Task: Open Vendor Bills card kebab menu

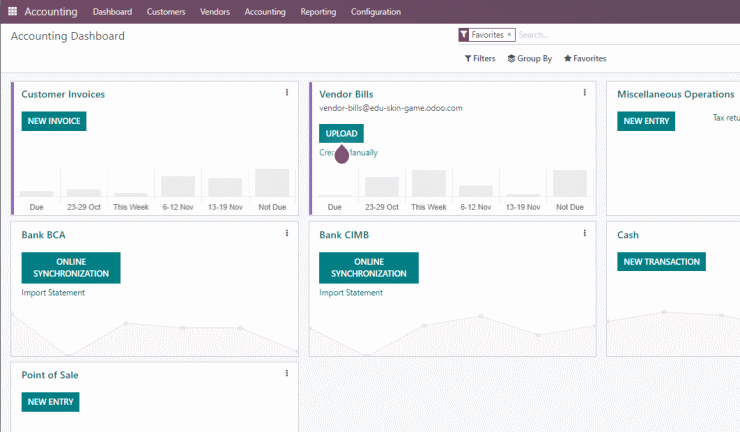Action: pyautogui.click(x=584, y=93)
